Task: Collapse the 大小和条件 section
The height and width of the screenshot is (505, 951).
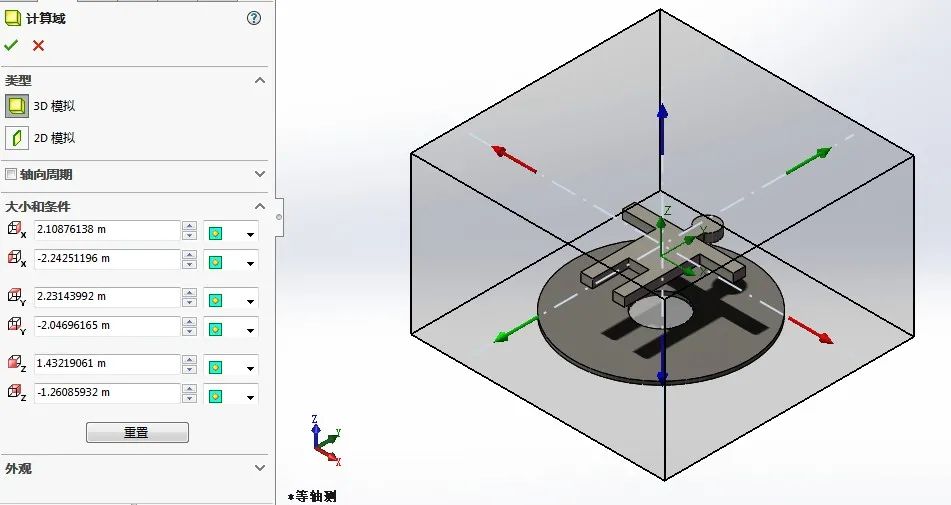Action: click(260, 206)
